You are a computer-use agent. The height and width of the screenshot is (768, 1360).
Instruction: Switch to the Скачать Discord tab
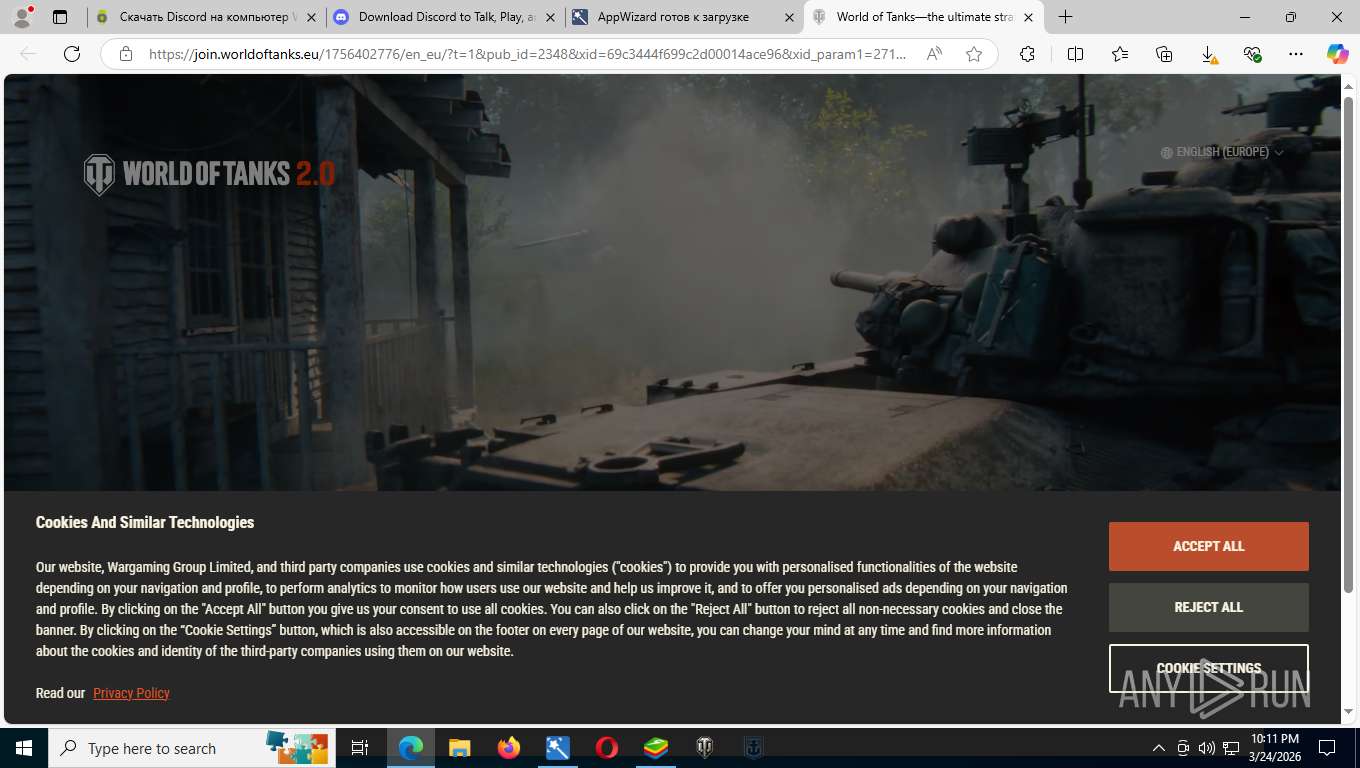(x=206, y=17)
